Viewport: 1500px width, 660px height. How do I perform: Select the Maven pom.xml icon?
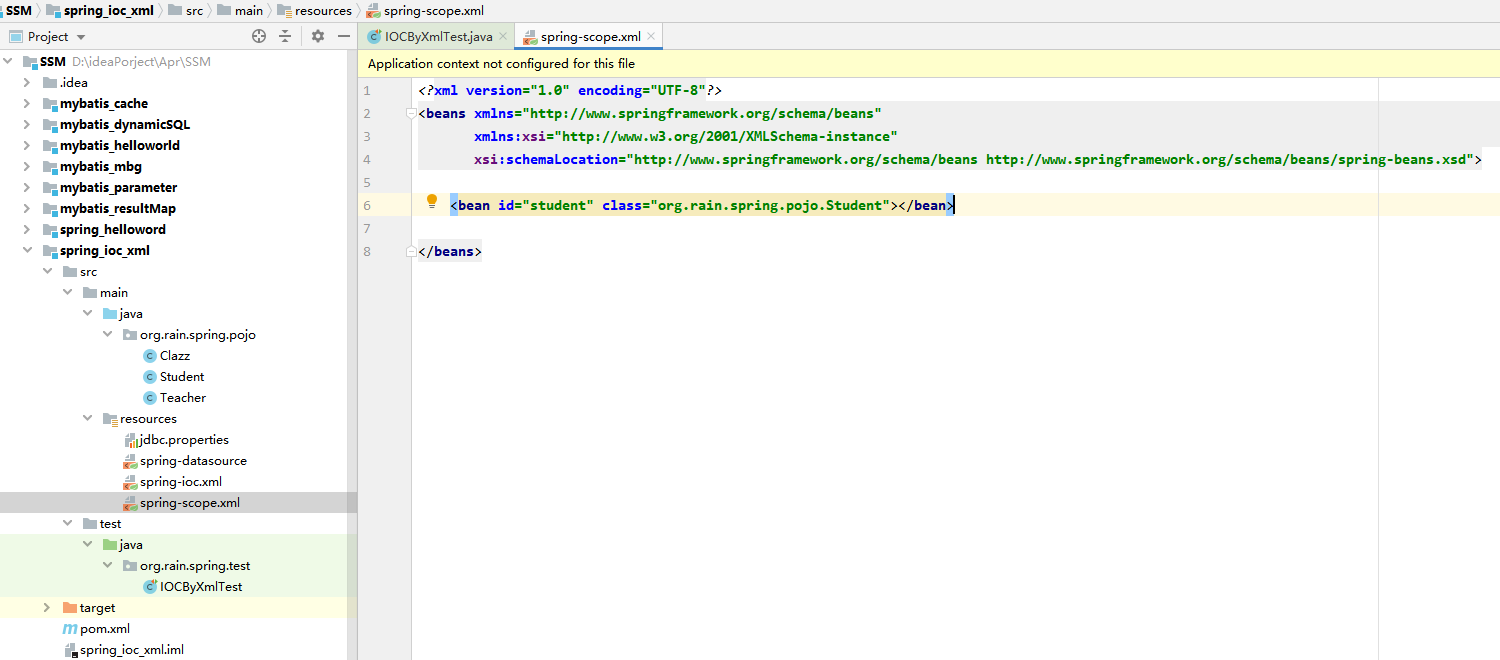pyautogui.click(x=70, y=629)
